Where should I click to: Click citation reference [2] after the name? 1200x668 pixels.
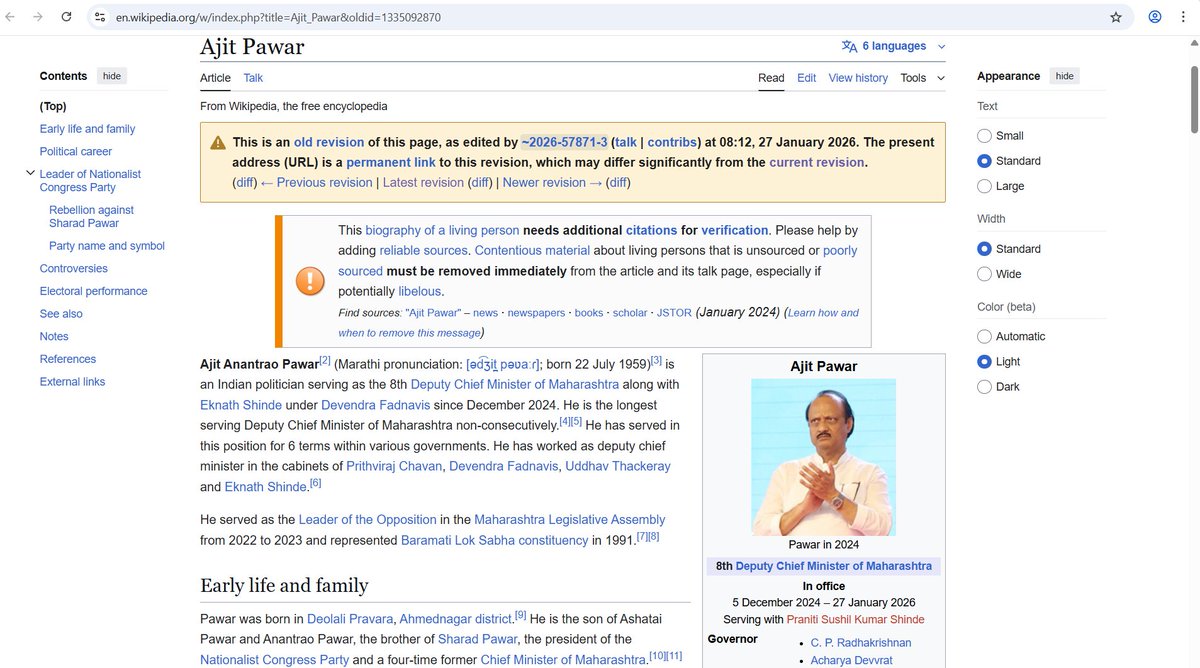(325, 361)
